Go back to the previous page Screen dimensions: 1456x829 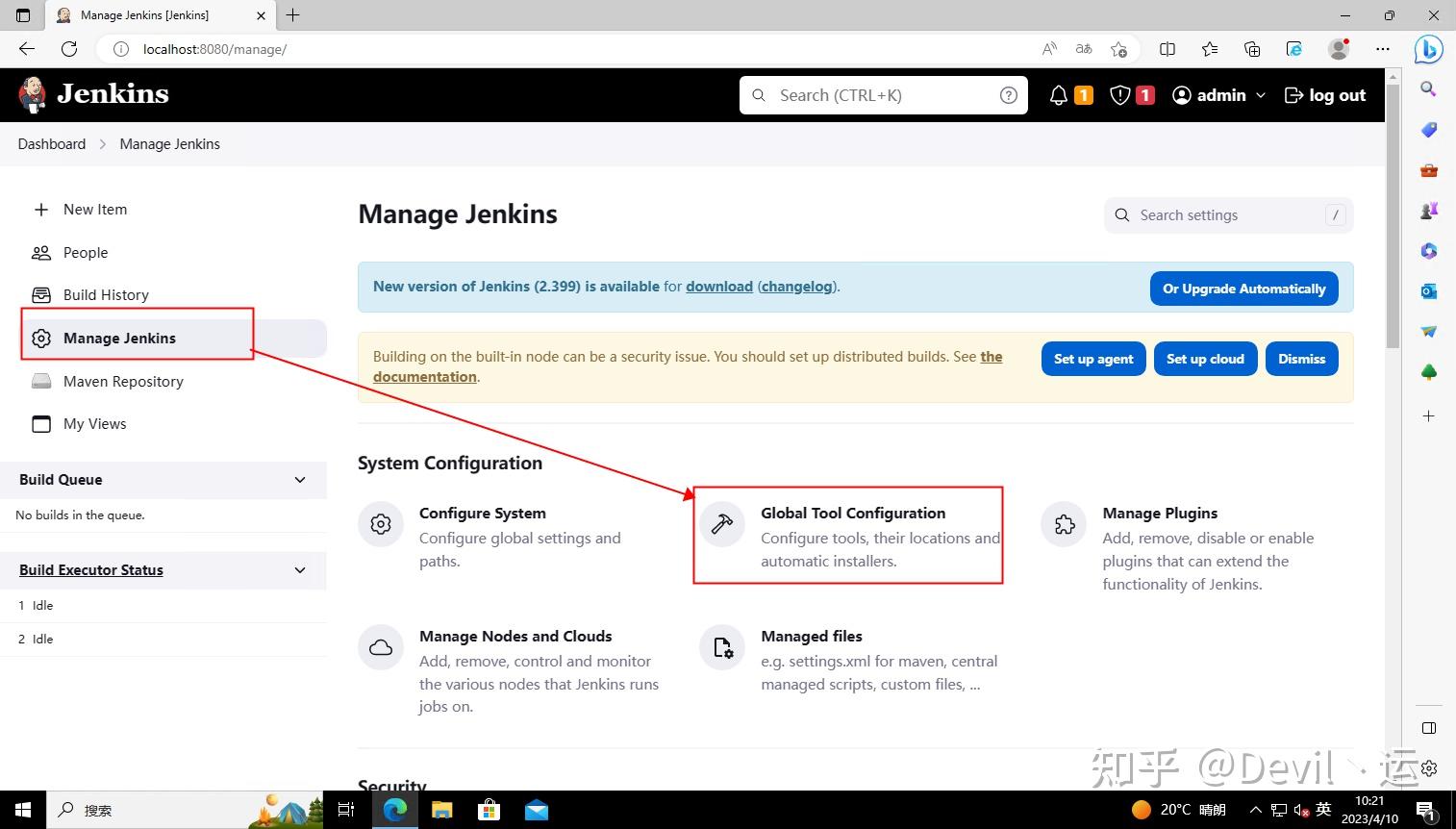click(27, 49)
